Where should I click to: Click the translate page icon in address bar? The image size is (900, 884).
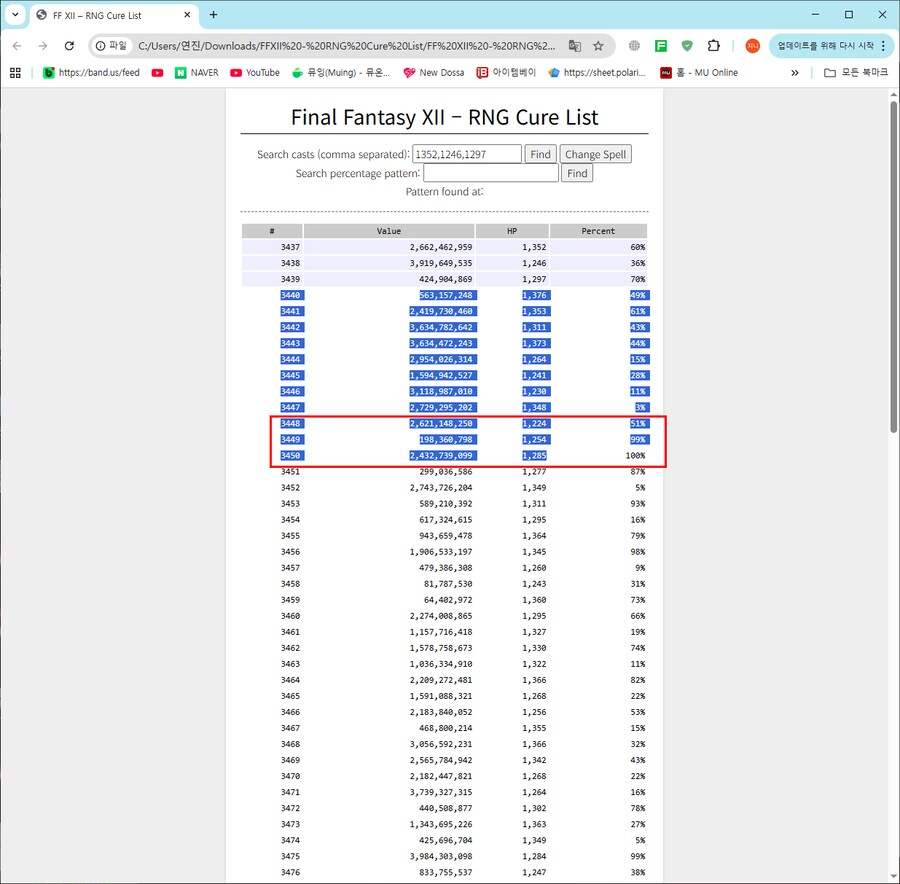pyautogui.click(x=574, y=46)
